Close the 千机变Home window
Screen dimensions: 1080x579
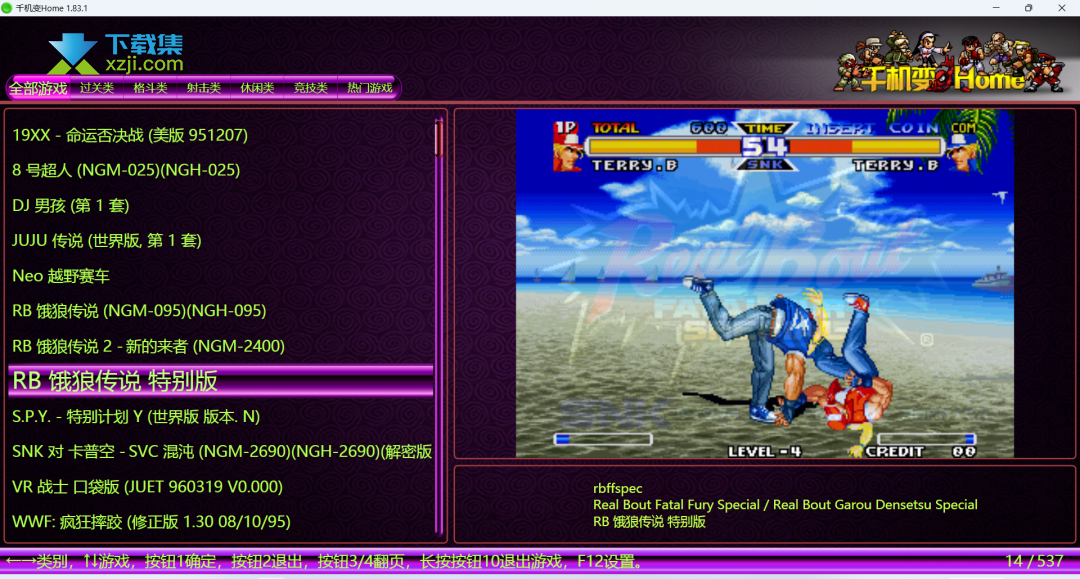1061,8
